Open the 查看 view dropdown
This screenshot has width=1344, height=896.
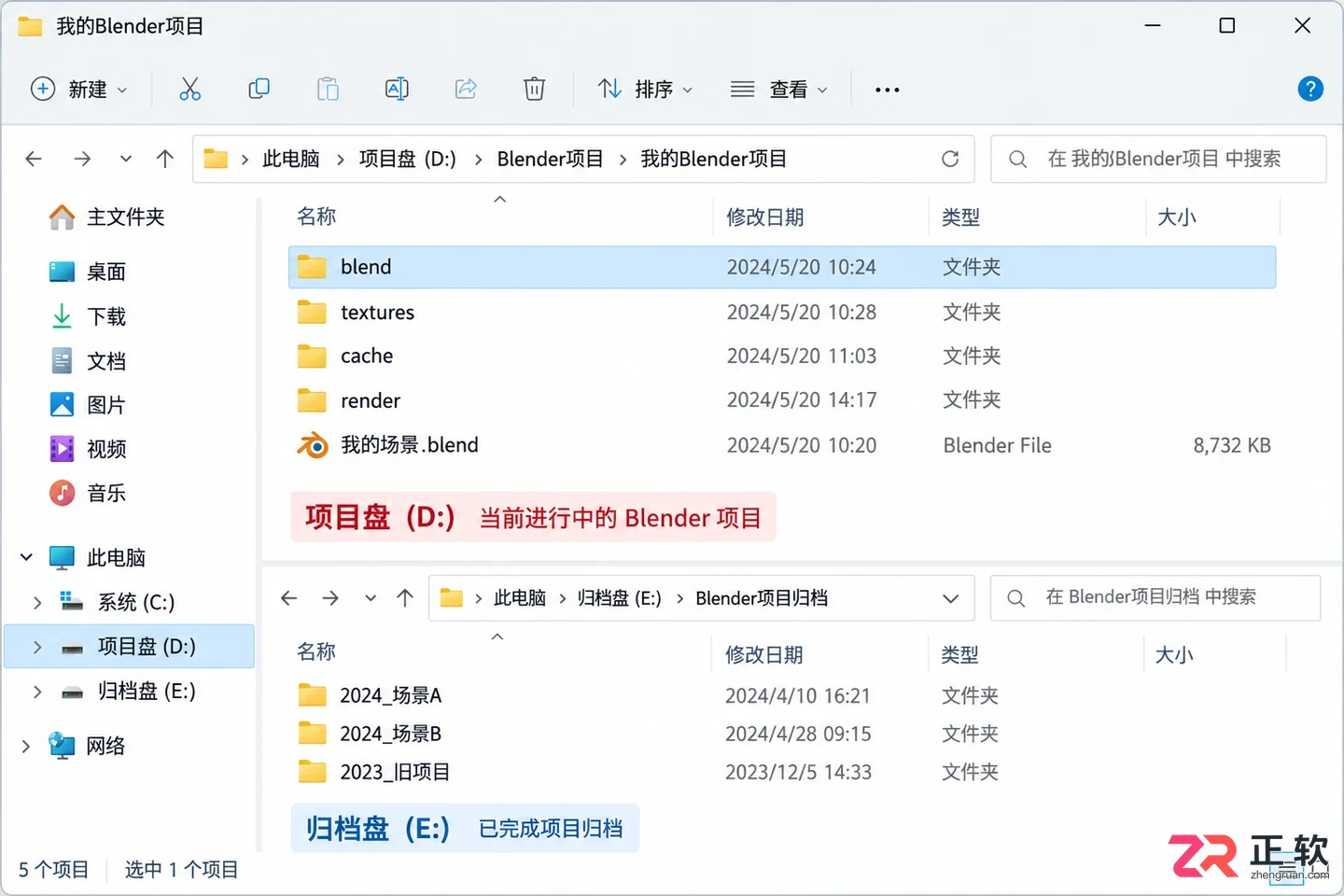(779, 89)
